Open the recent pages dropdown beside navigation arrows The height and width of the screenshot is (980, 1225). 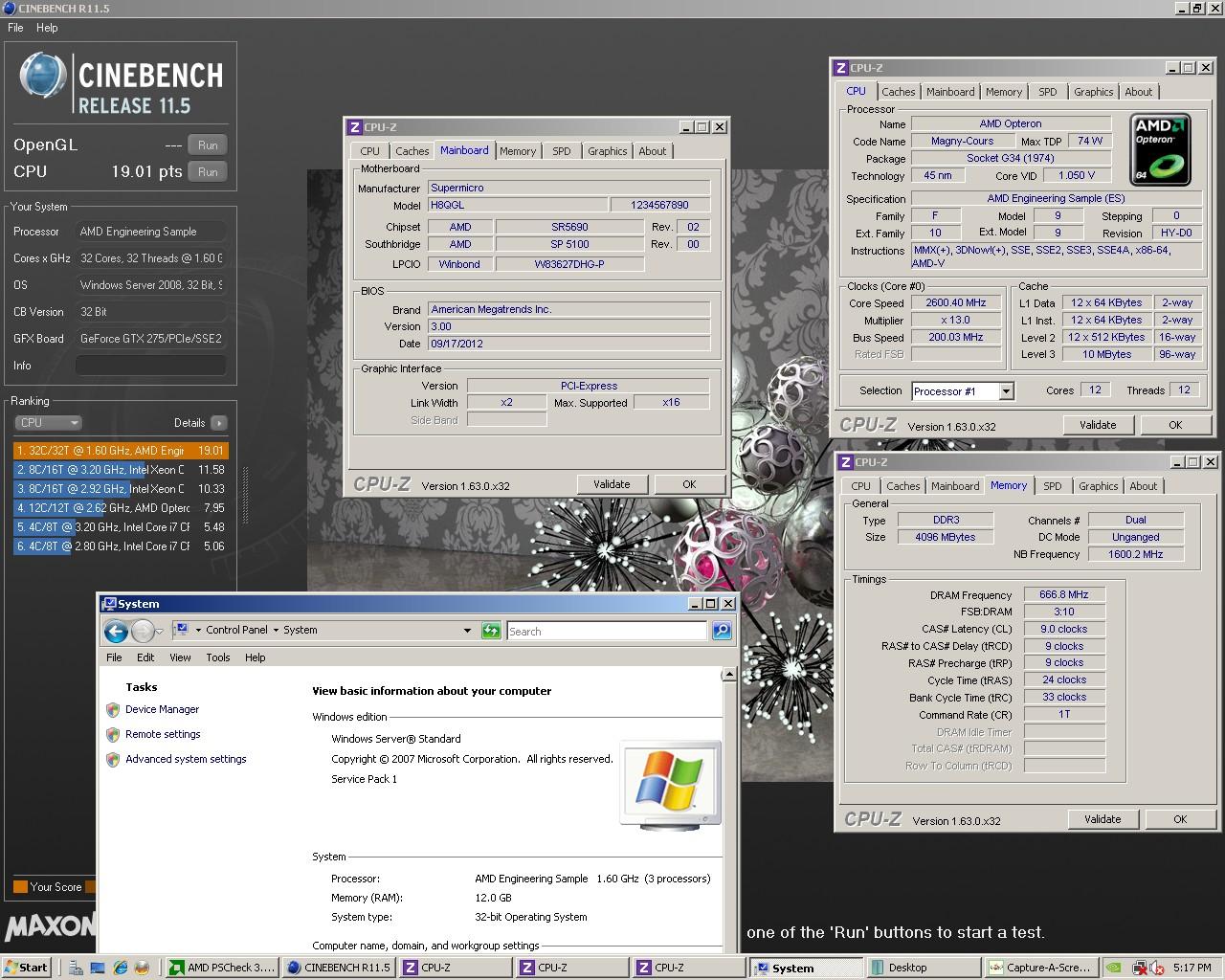pos(160,631)
